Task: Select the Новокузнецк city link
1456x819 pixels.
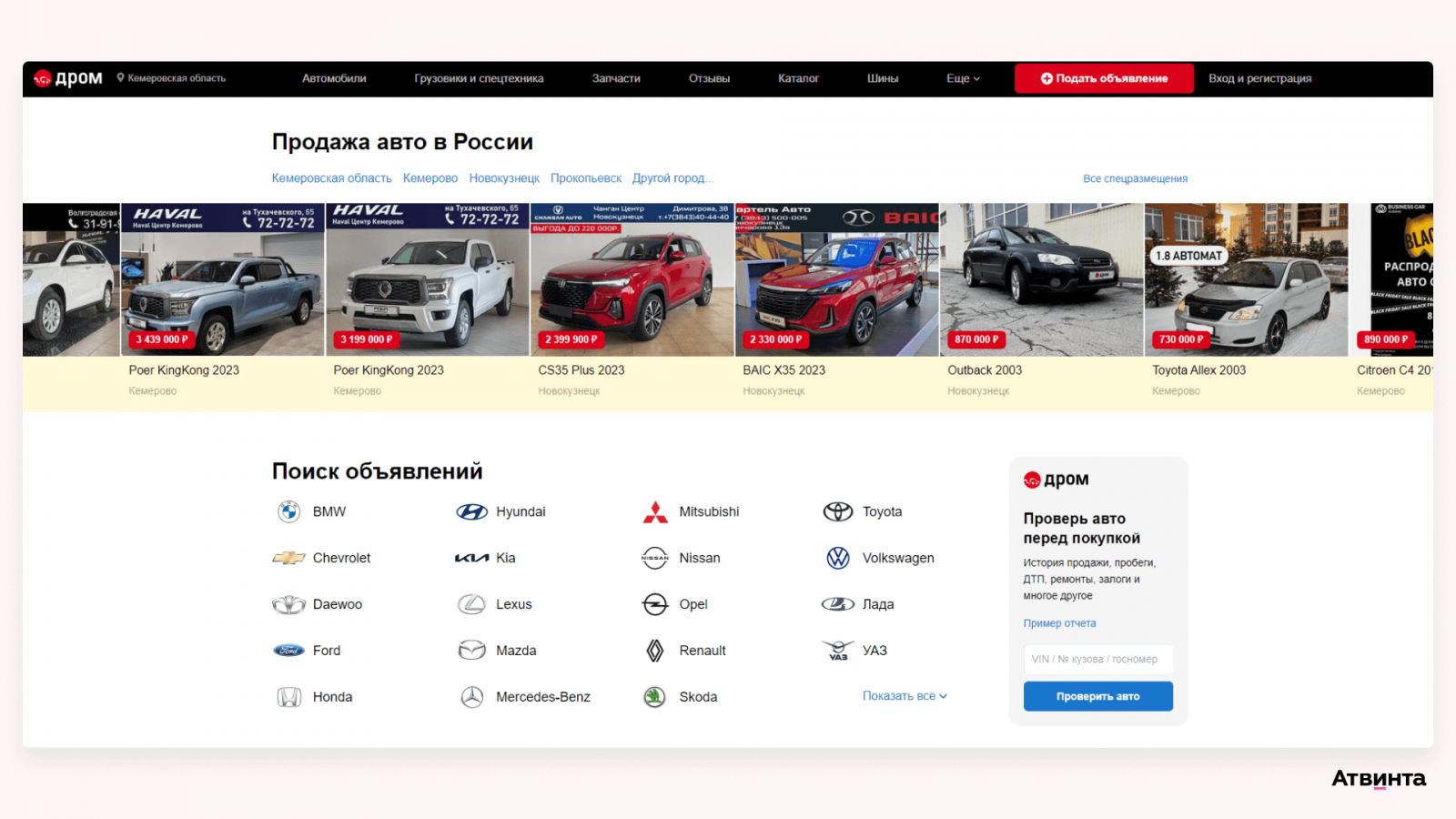Action: coord(504,178)
